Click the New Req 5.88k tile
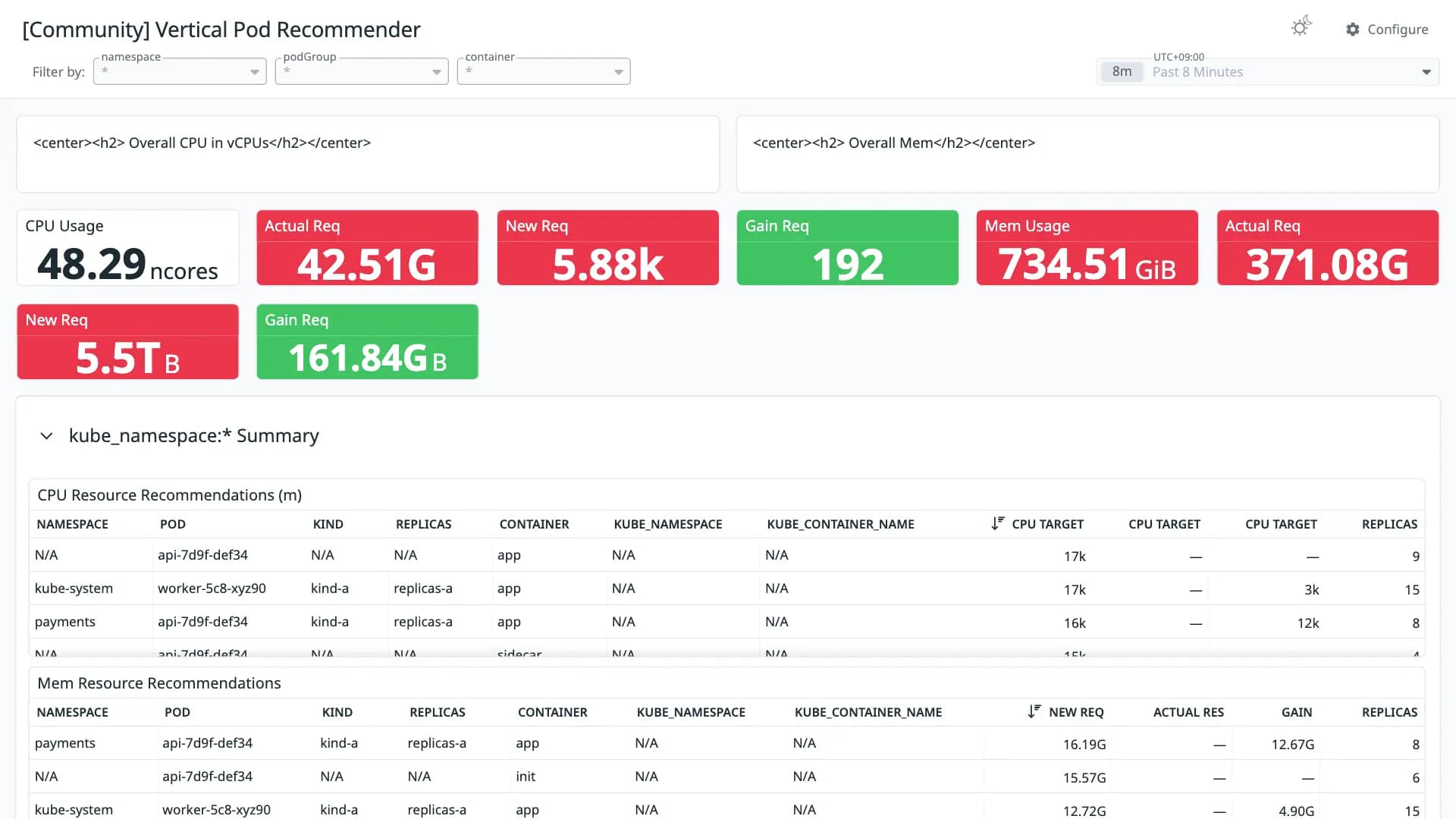Screen dimensions: 1456x819 pos(607,247)
